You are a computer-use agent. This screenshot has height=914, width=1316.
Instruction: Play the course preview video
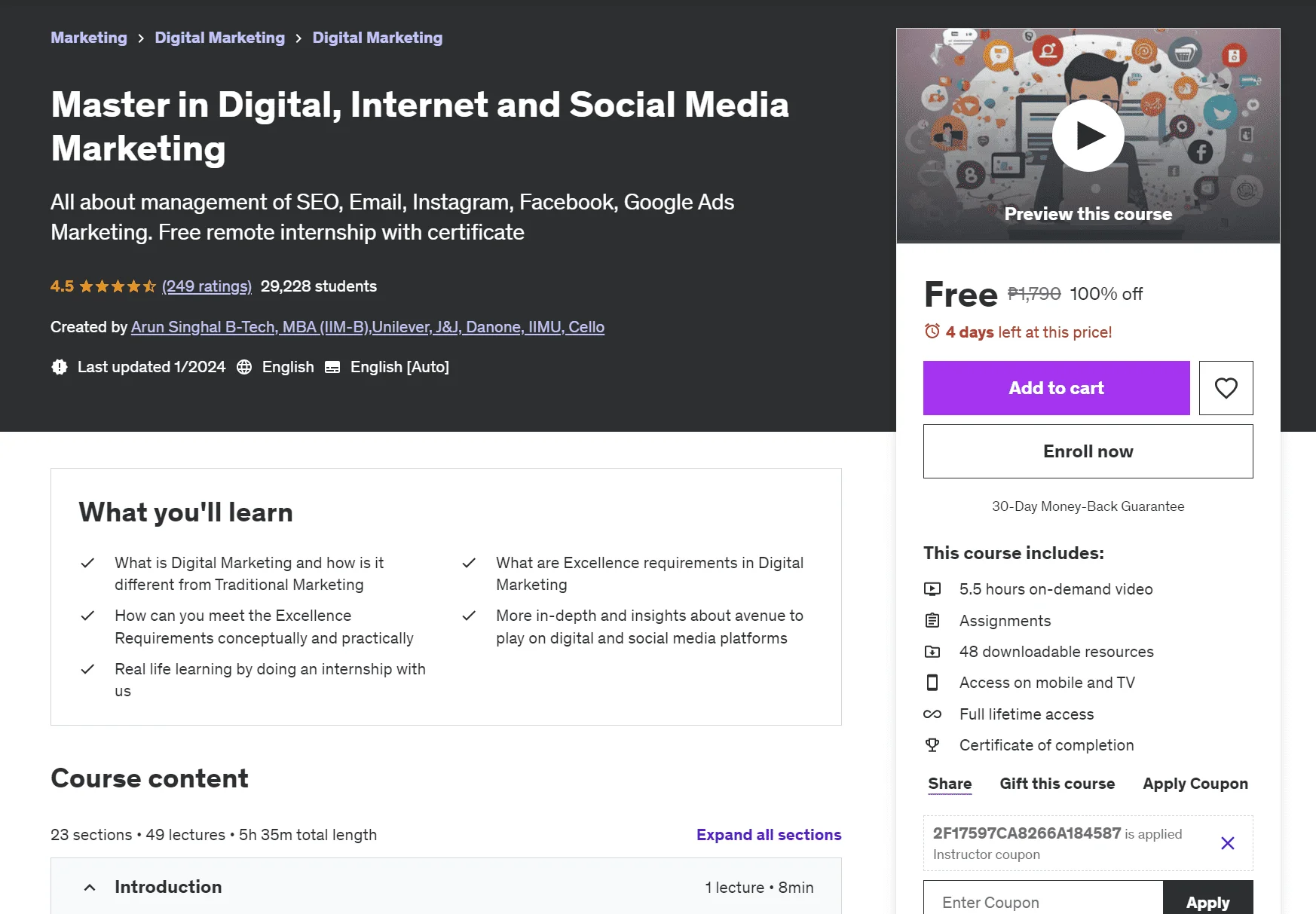(x=1088, y=136)
